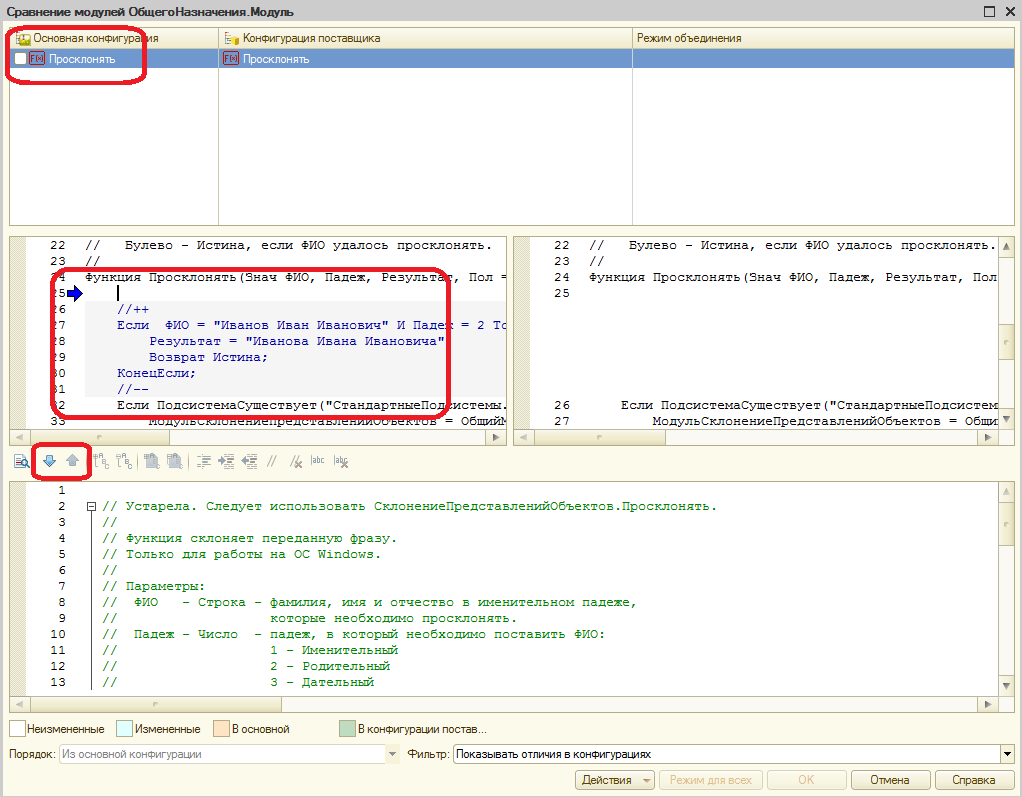Click the Режим для всех button
The height and width of the screenshot is (797, 1022).
coord(710,780)
